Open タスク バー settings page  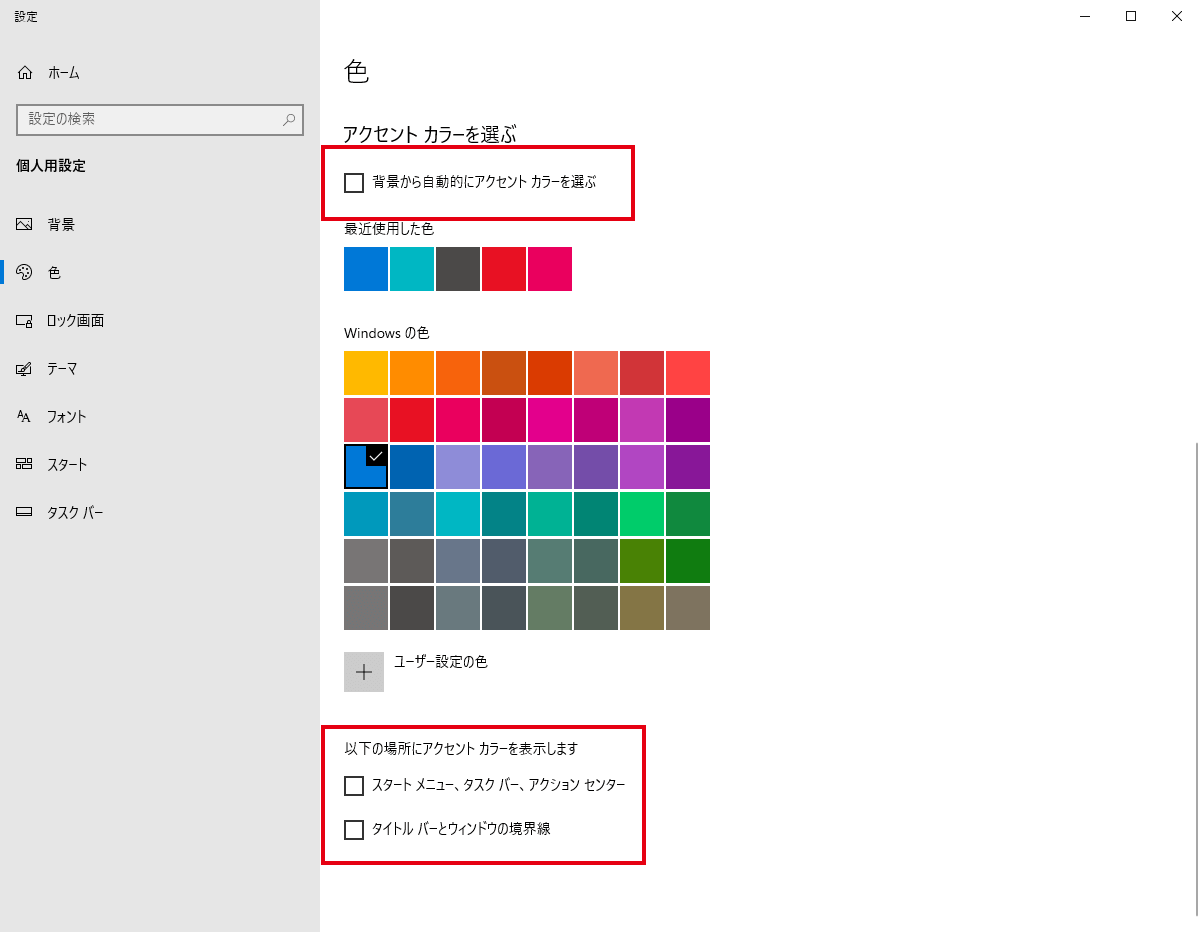[160, 513]
